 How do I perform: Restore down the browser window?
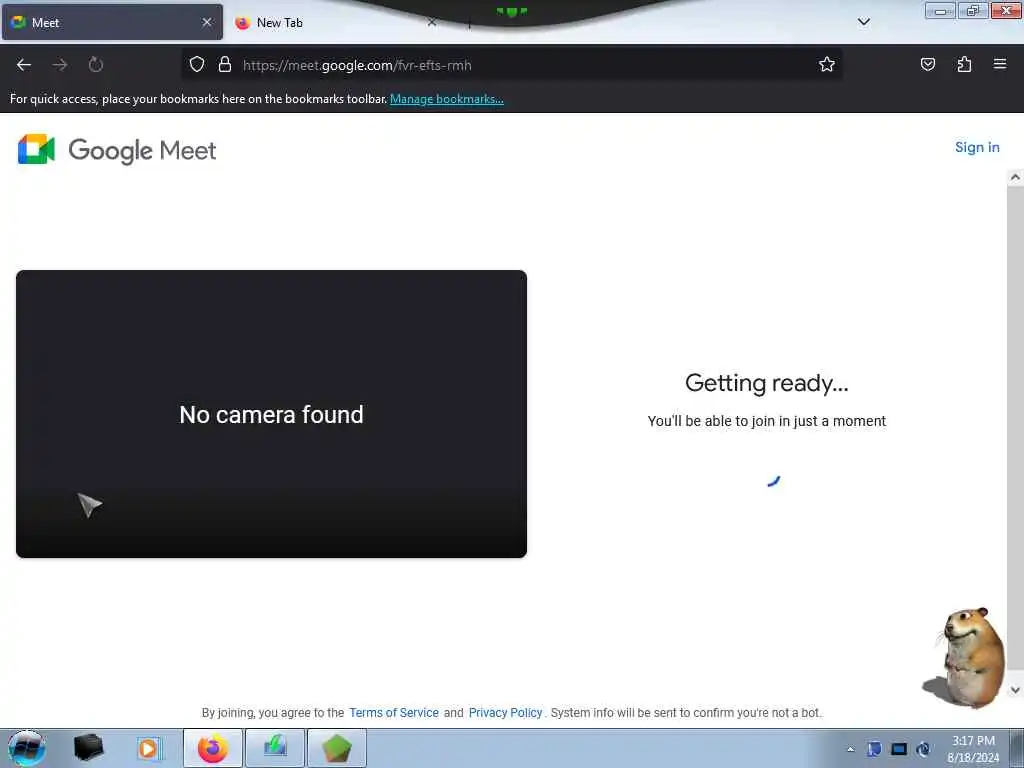click(x=972, y=10)
